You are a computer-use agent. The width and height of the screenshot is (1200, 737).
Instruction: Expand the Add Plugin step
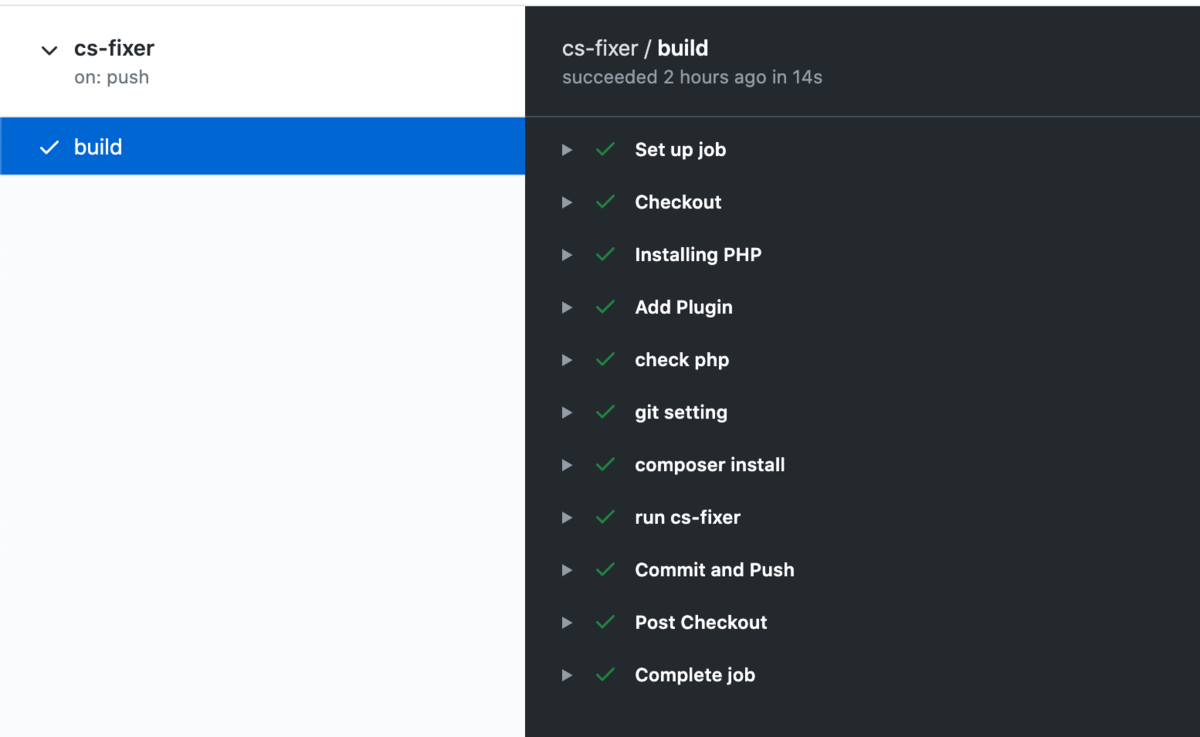(x=567, y=307)
